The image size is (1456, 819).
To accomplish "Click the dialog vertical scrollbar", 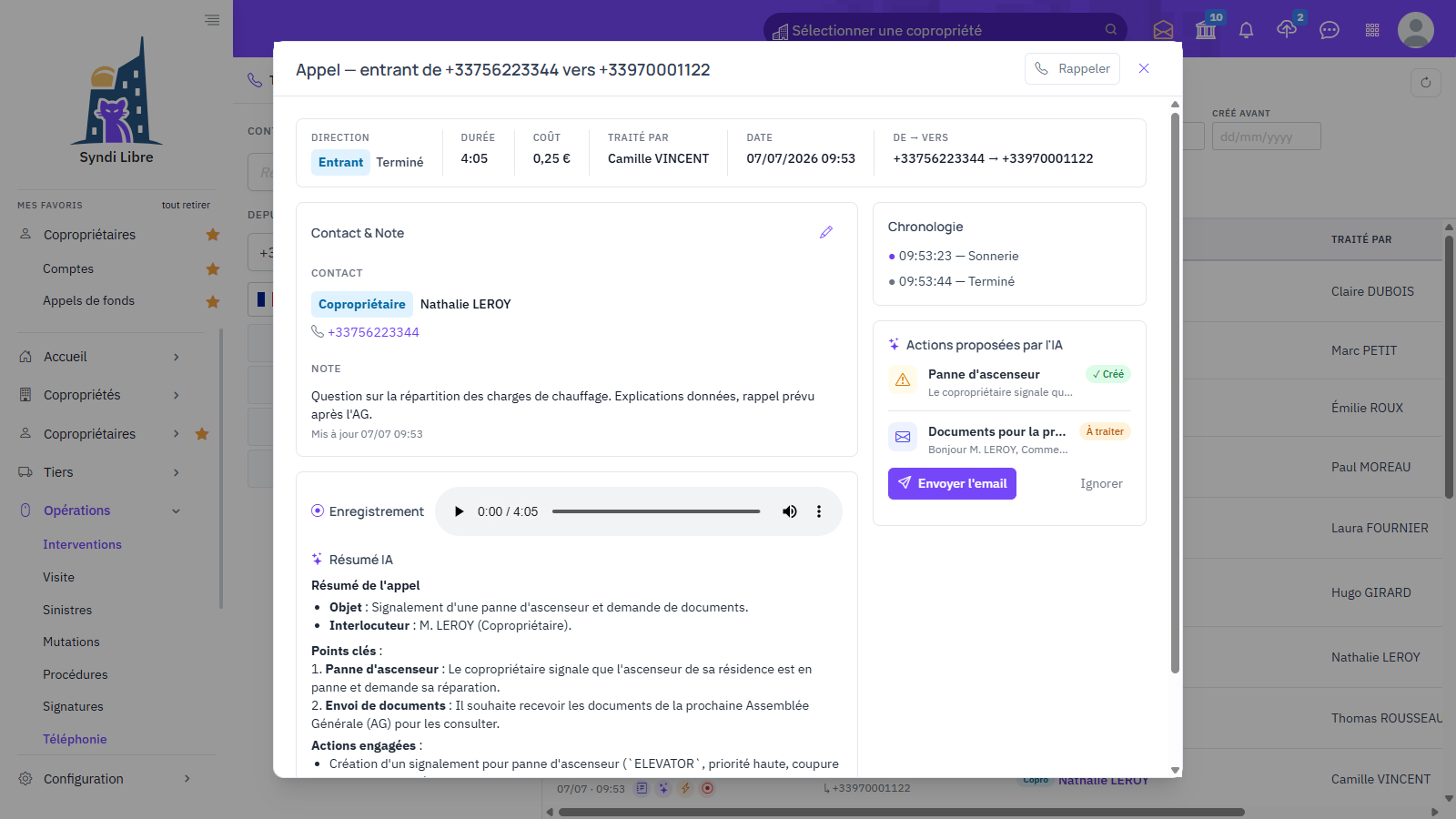I will click(x=1175, y=391).
